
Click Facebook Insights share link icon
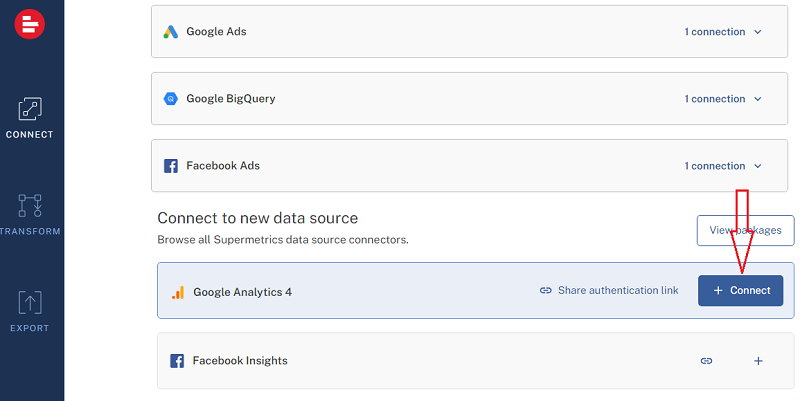point(706,361)
